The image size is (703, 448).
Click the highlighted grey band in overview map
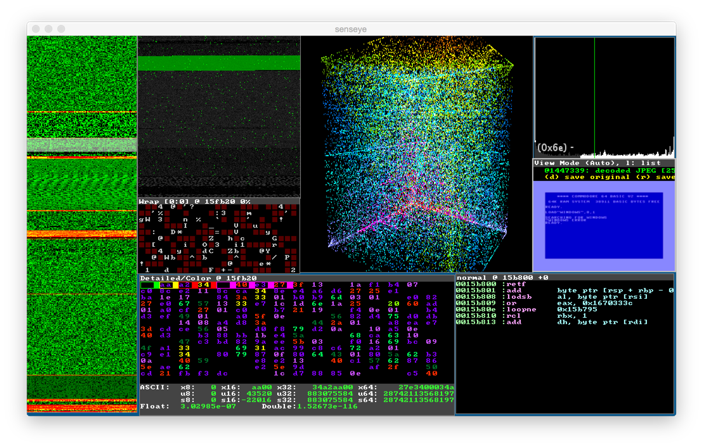click(81, 145)
